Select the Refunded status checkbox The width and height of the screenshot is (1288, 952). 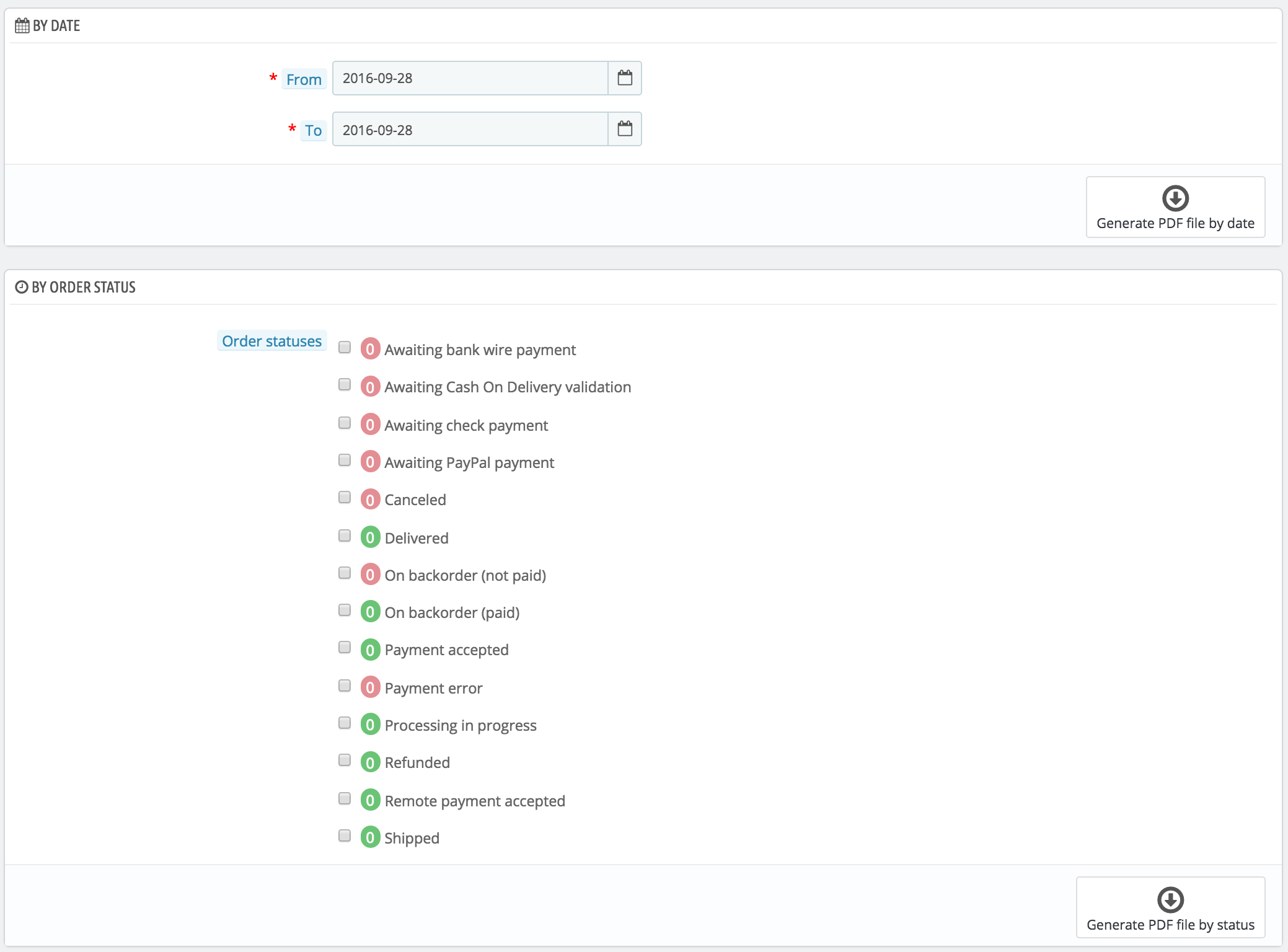[x=345, y=760]
